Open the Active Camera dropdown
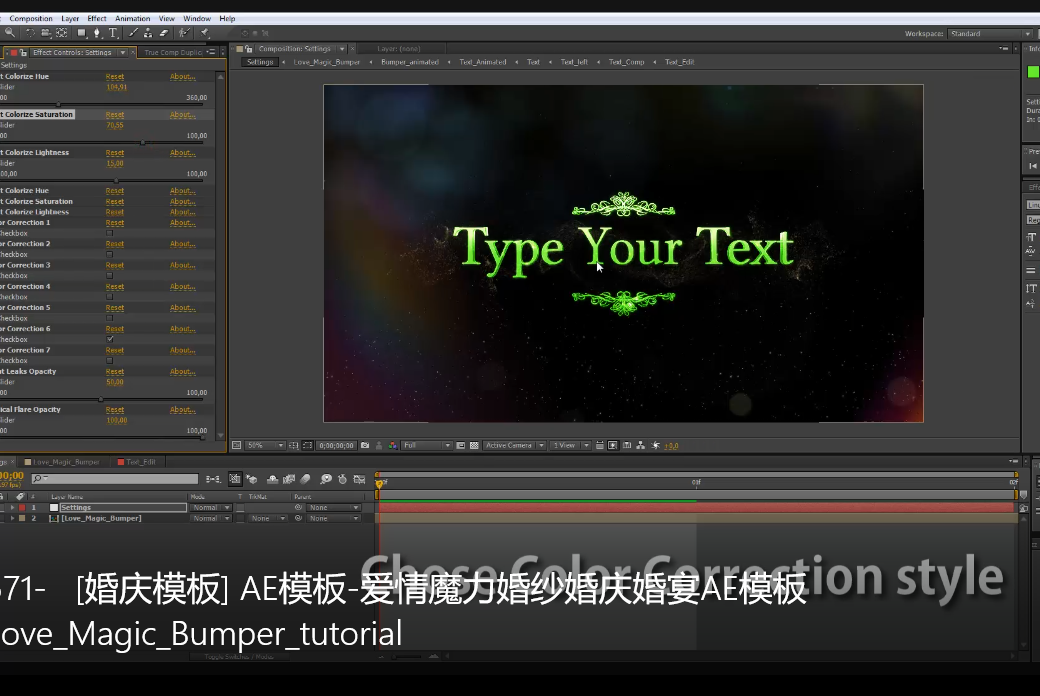Screen dimensions: 1040x696 (514, 446)
